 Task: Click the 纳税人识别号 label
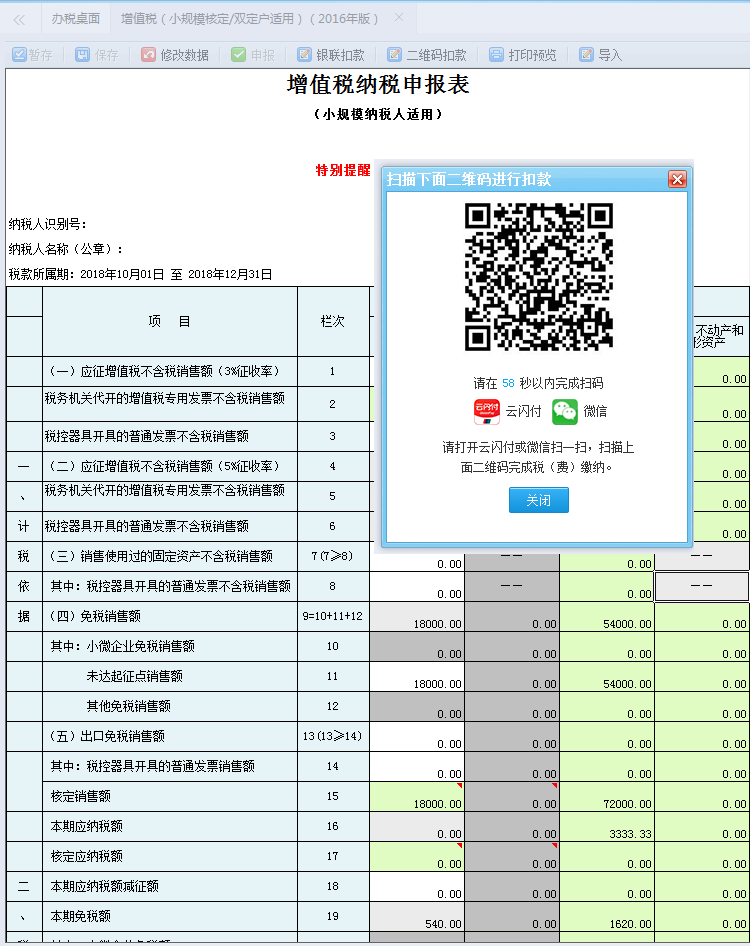(48, 224)
